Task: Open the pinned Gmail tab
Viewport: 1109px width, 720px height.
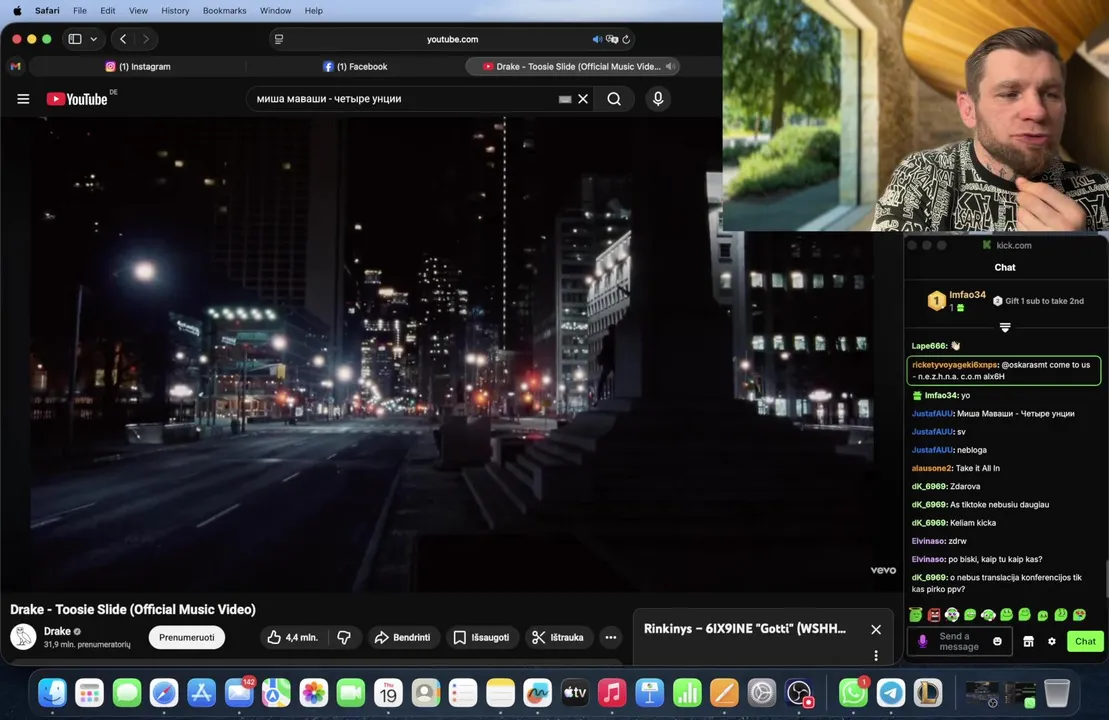Action: (16, 66)
